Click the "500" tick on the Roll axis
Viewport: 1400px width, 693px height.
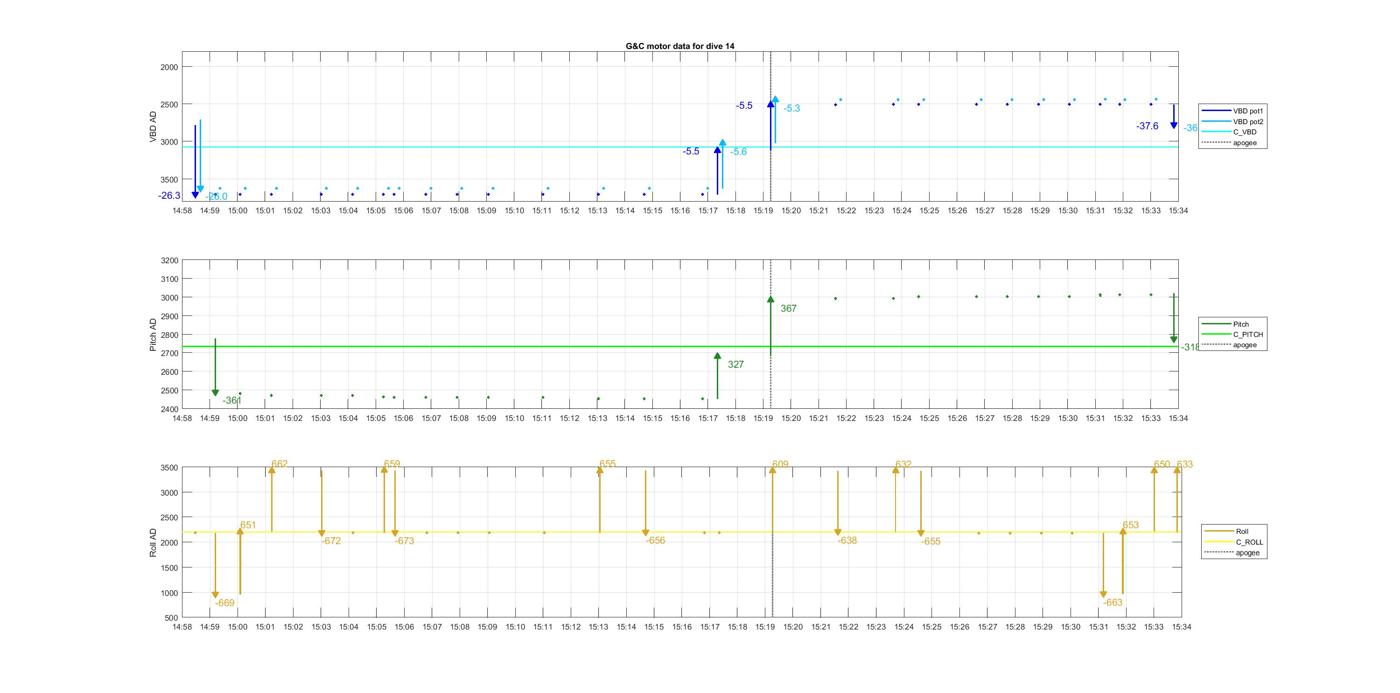tap(171, 618)
